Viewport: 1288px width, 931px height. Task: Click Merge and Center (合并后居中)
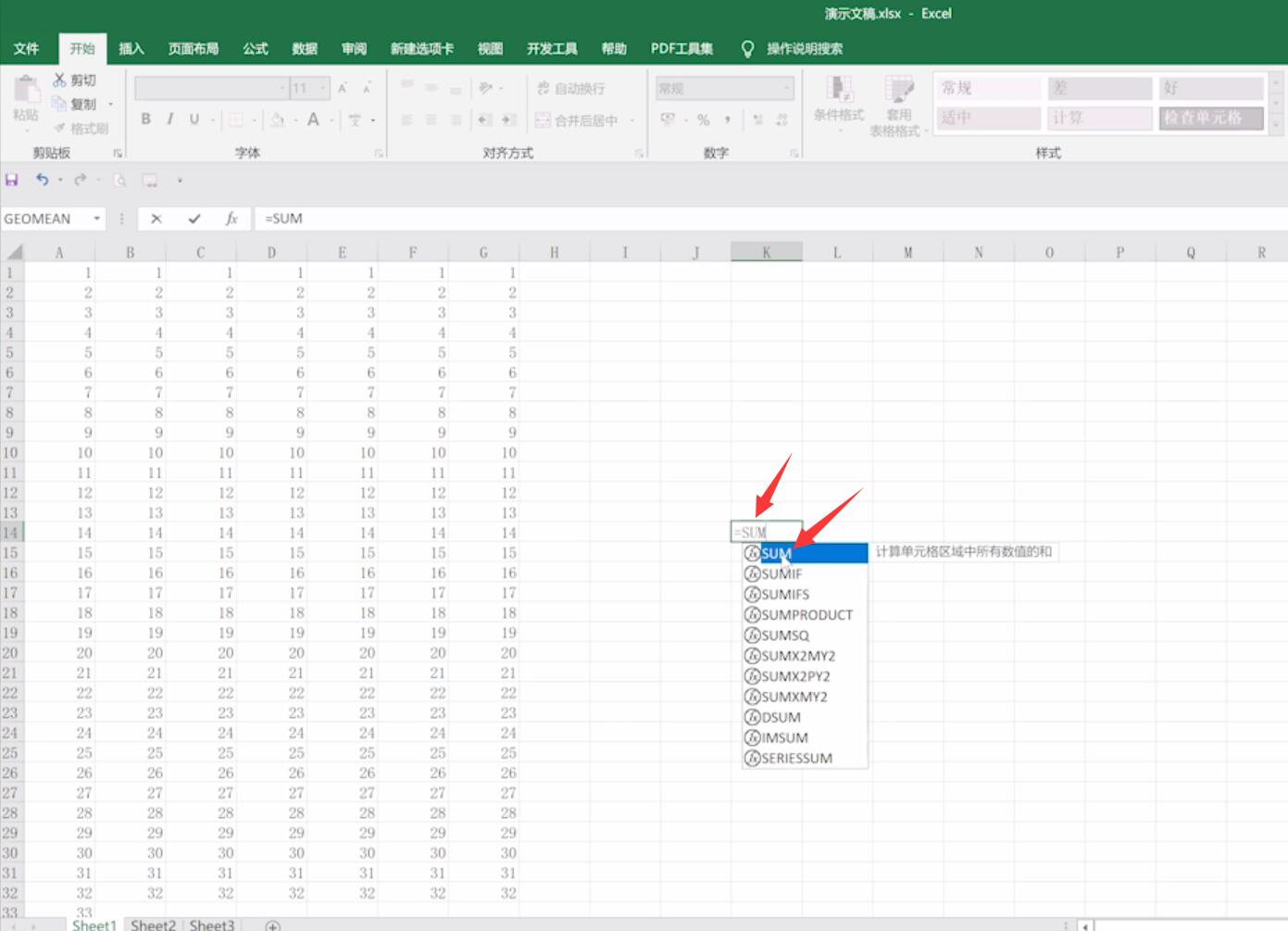pyautogui.click(x=576, y=120)
